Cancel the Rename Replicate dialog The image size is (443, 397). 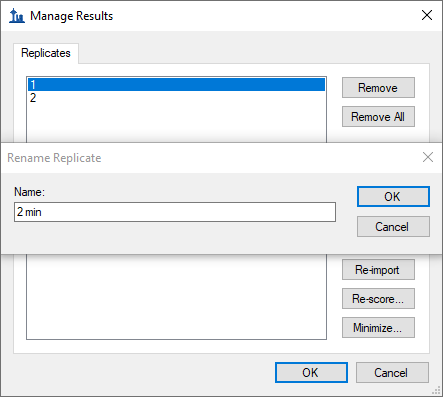coord(393,227)
